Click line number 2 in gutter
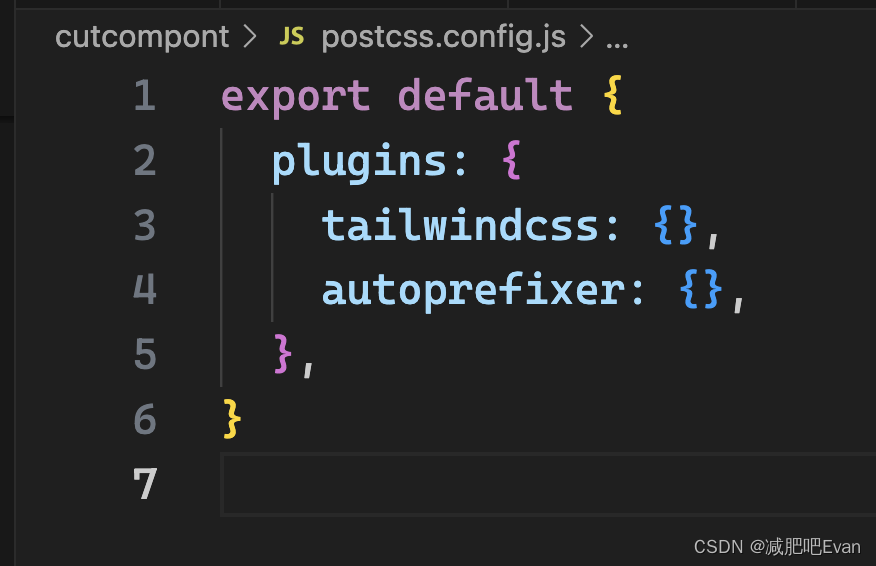Viewport: 876px width, 566px height. pyautogui.click(x=145, y=160)
